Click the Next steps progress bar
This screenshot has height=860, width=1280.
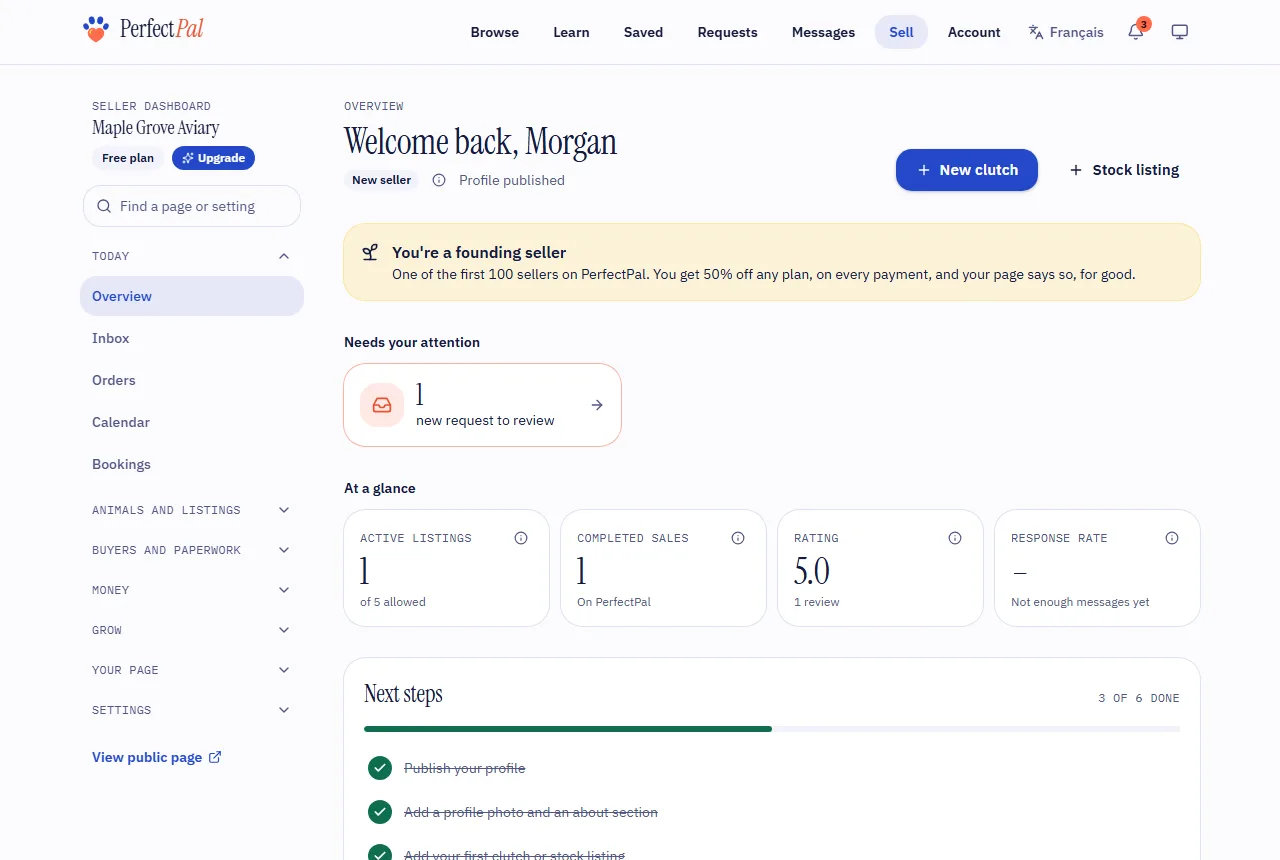pyautogui.click(x=772, y=729)
